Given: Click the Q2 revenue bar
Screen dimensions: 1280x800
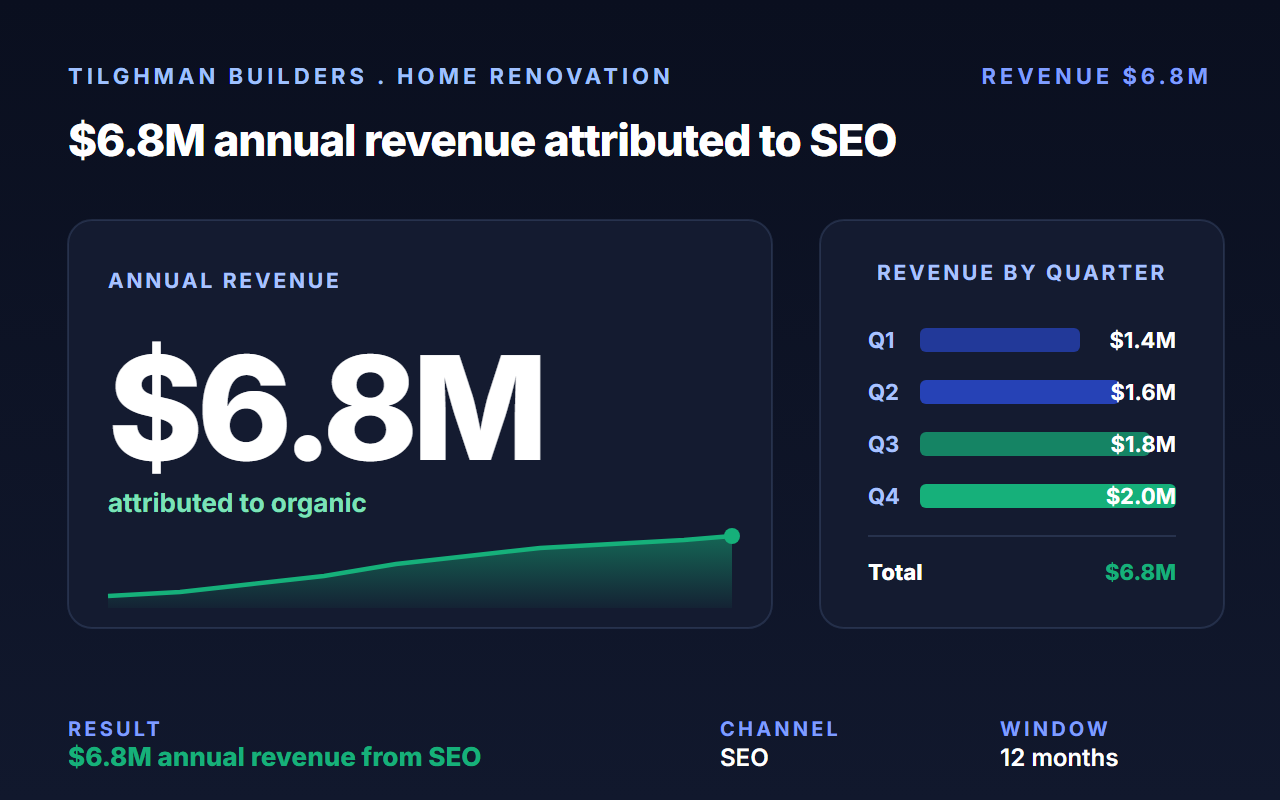Looking at the screenshot, I should coord(1022,392).
